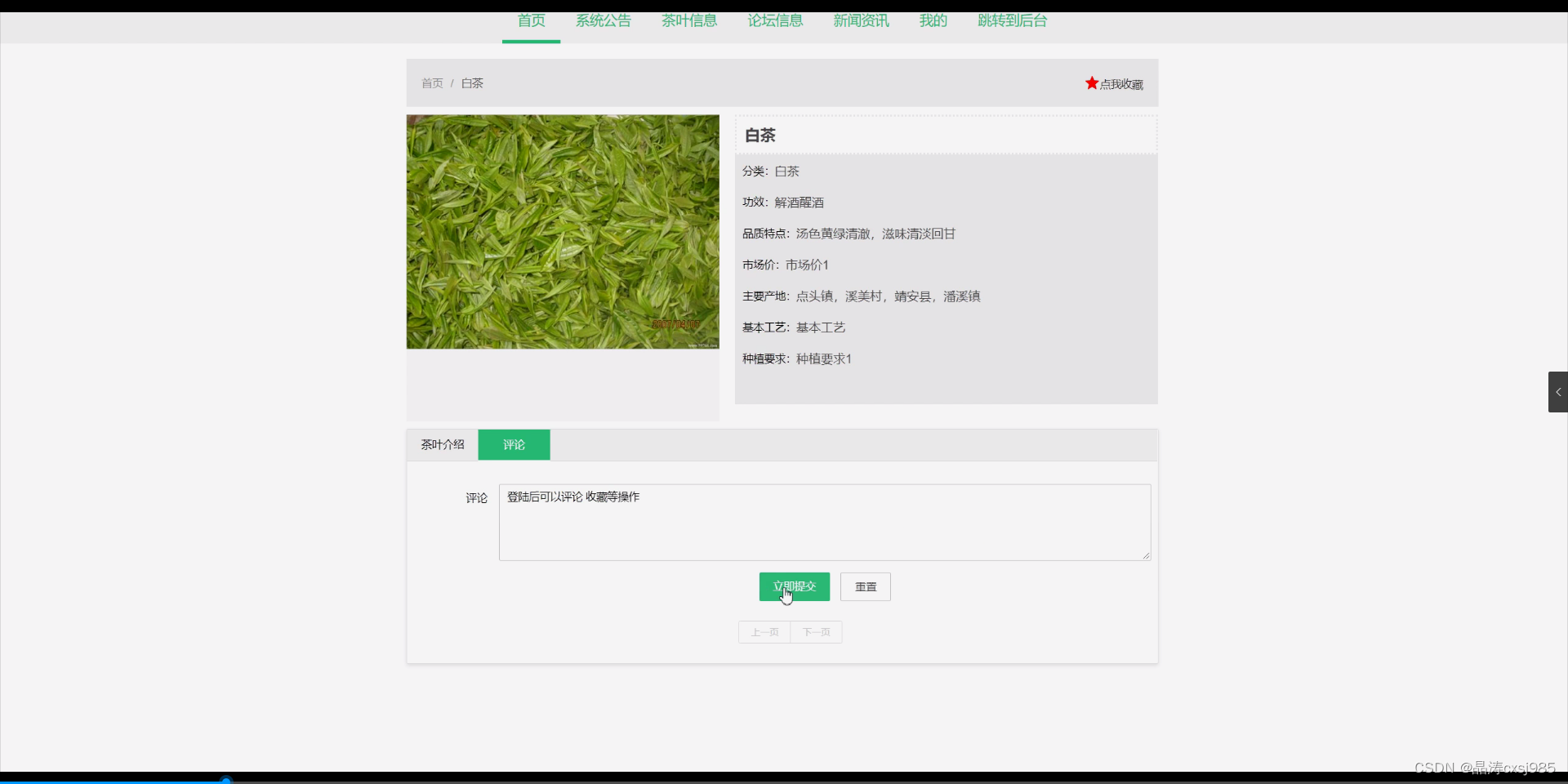The image size is (1568, 784).
Task: Open the 首页 navigation tab
Action: [x=532, y=21]
